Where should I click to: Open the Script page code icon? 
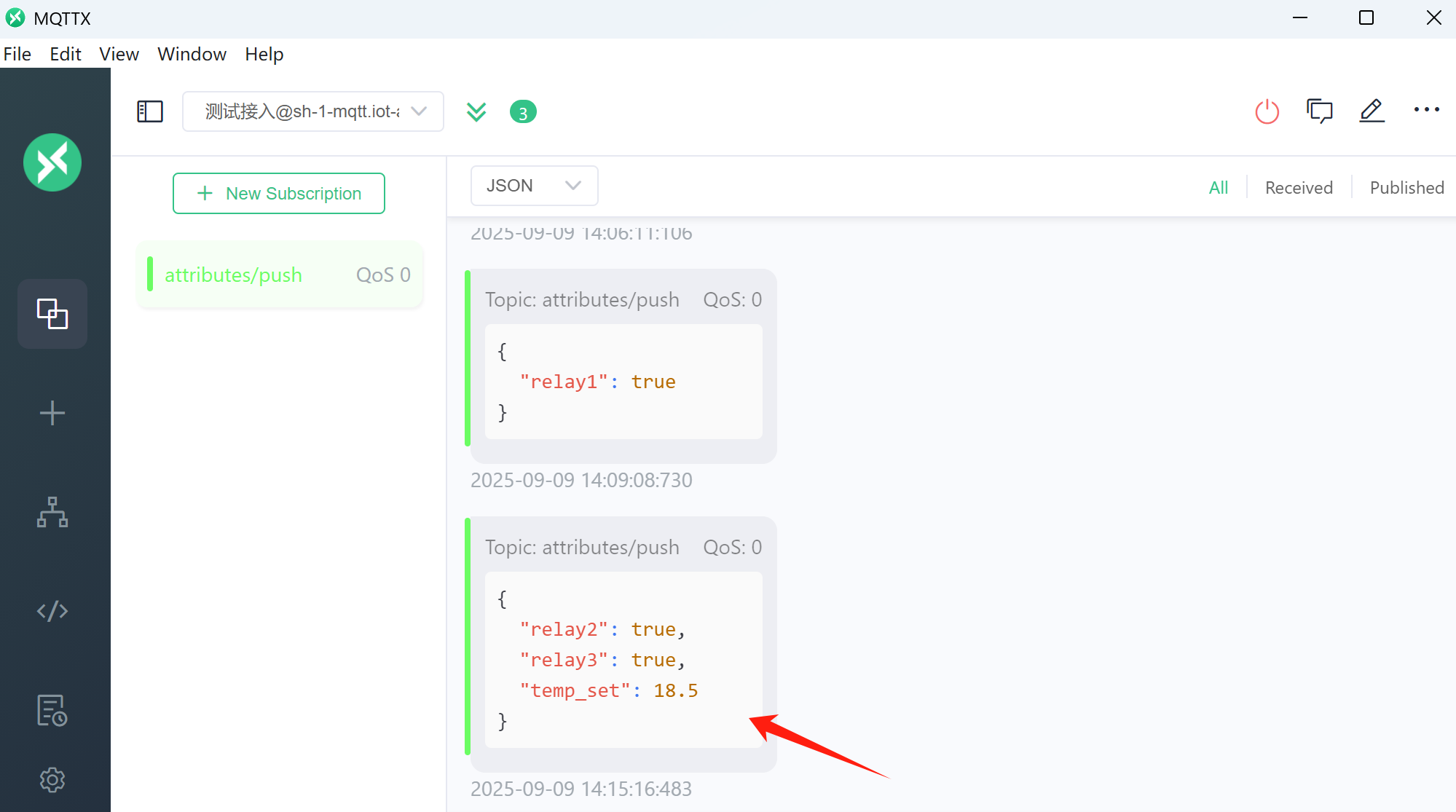pos(52,611)
